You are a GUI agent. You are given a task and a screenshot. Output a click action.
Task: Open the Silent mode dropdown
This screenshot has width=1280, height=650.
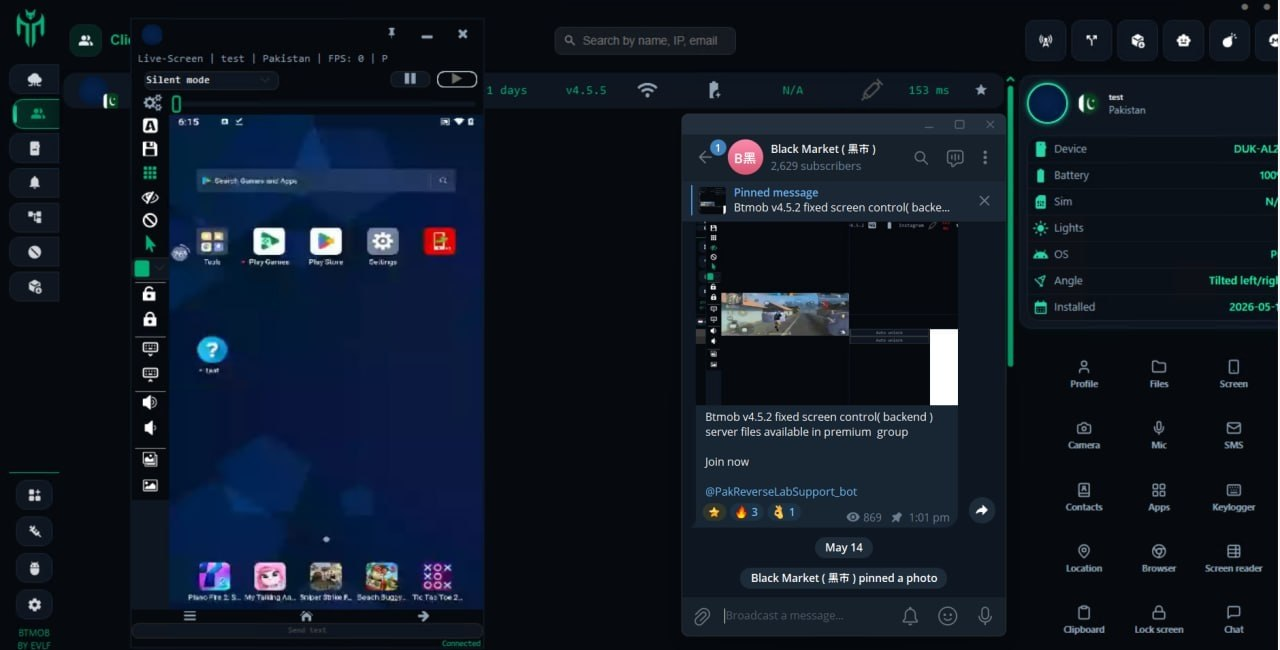coord(209,80)
